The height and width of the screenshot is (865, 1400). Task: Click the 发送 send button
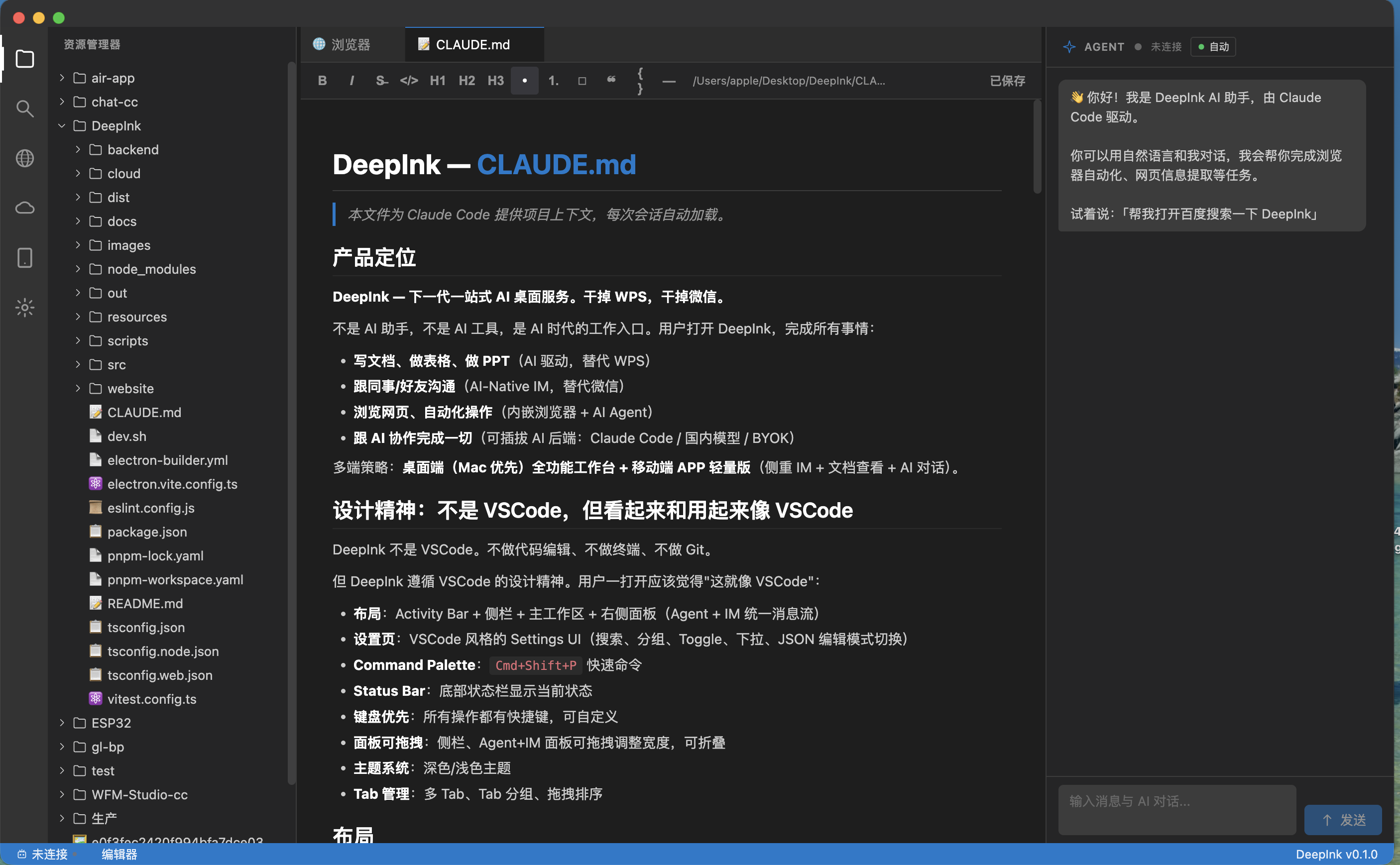coord(1343,820)
